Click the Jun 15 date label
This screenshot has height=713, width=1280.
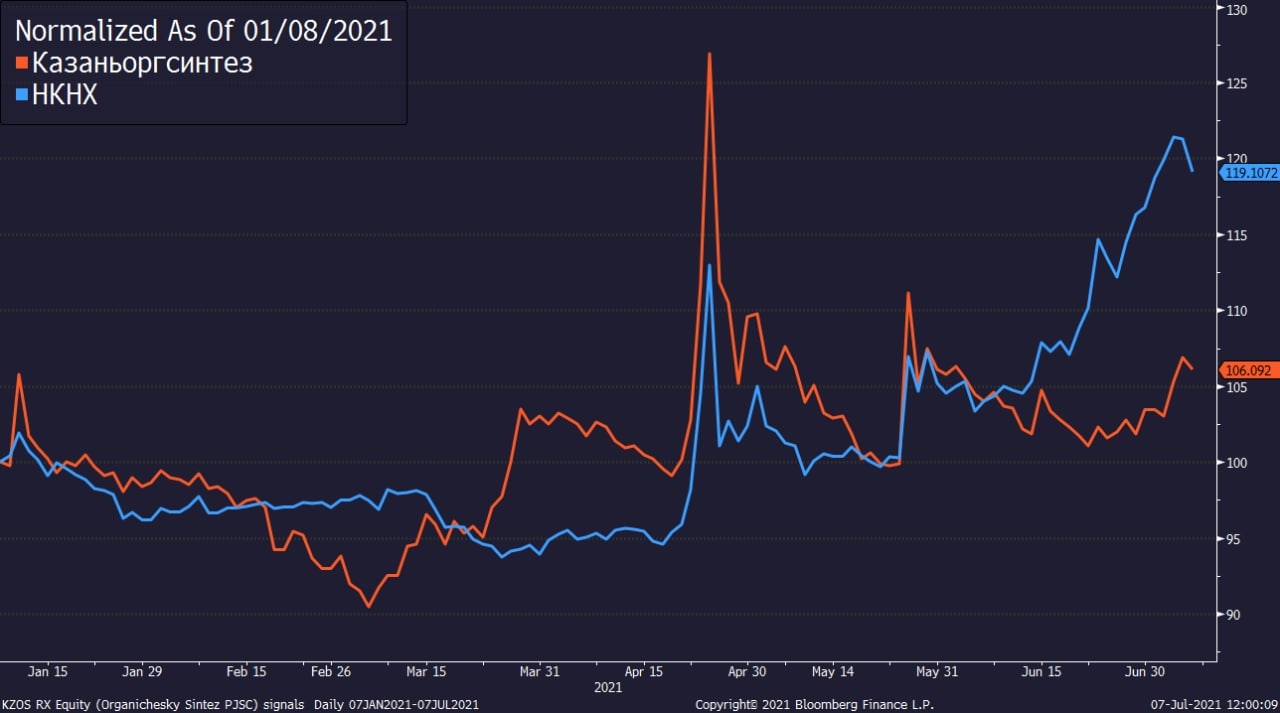tap(1041, 671)
